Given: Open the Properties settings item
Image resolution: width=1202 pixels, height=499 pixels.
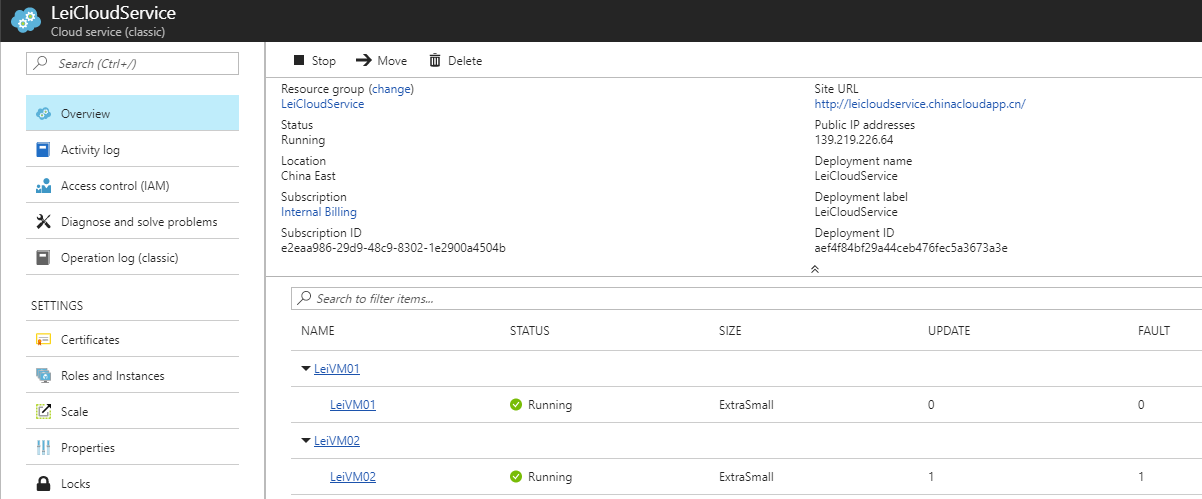Looking at the screenshot, I should [x=133, y=448].
